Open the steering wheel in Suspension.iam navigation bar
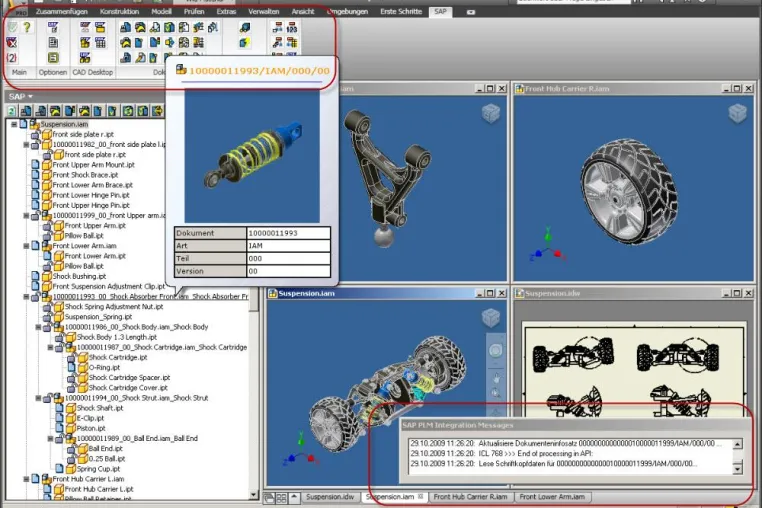 pos(495,351)
